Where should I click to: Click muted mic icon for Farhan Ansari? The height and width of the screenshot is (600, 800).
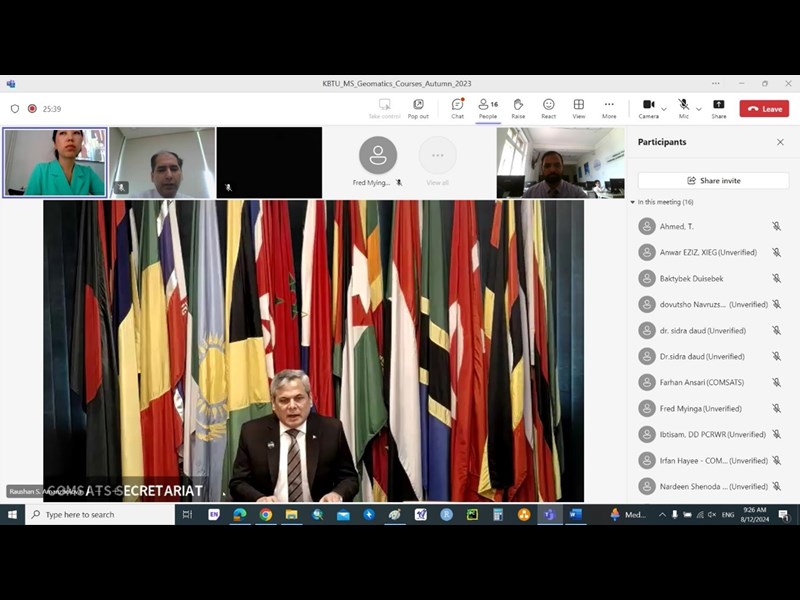coord(776,382)
